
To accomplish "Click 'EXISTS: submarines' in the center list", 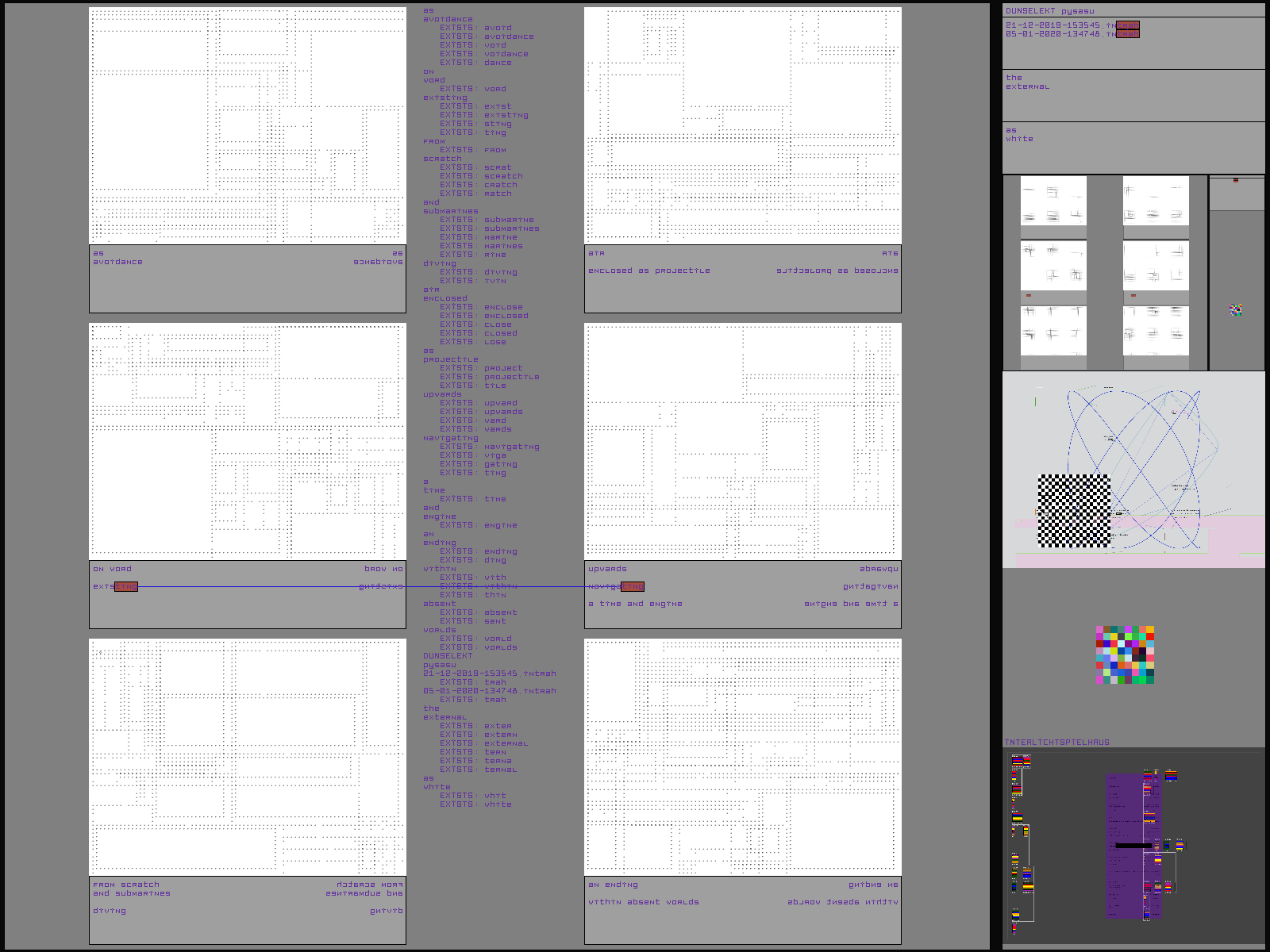I will click(489, 228).
